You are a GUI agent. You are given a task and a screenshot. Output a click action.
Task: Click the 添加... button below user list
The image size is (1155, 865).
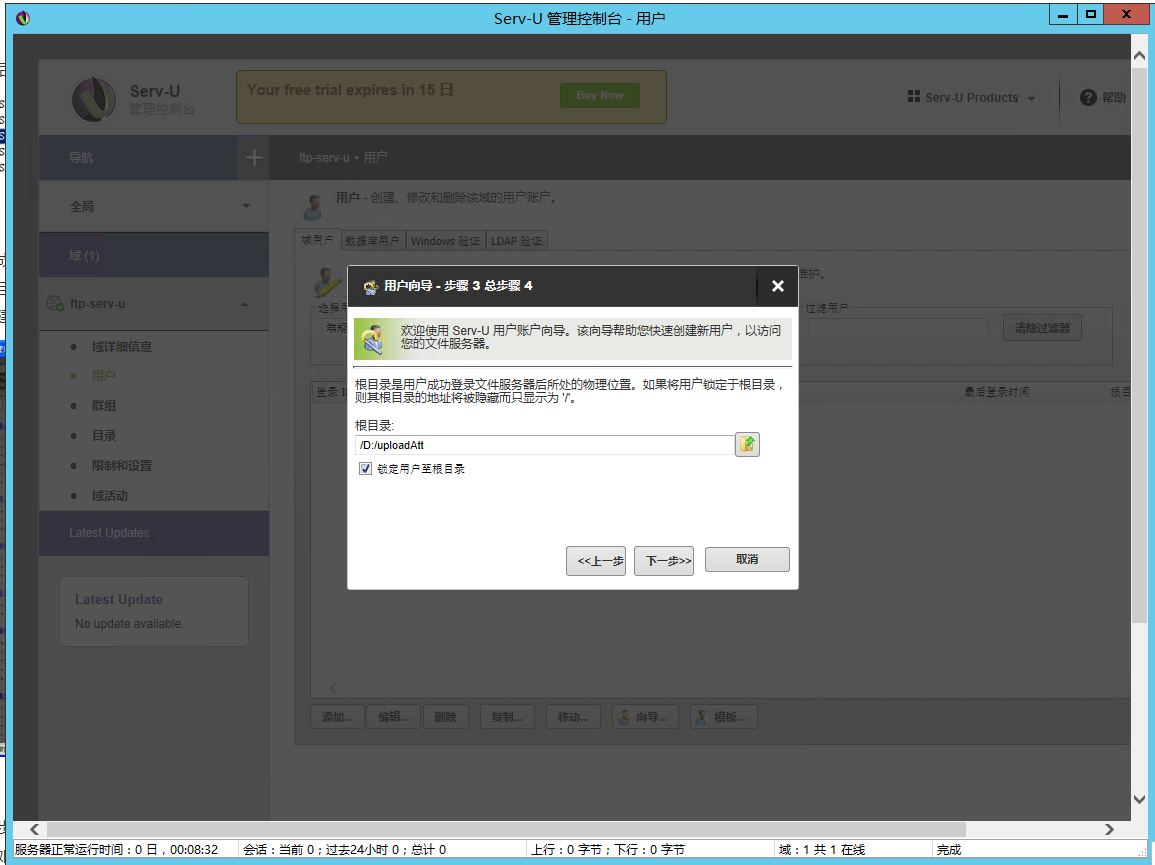coord(337,717)
